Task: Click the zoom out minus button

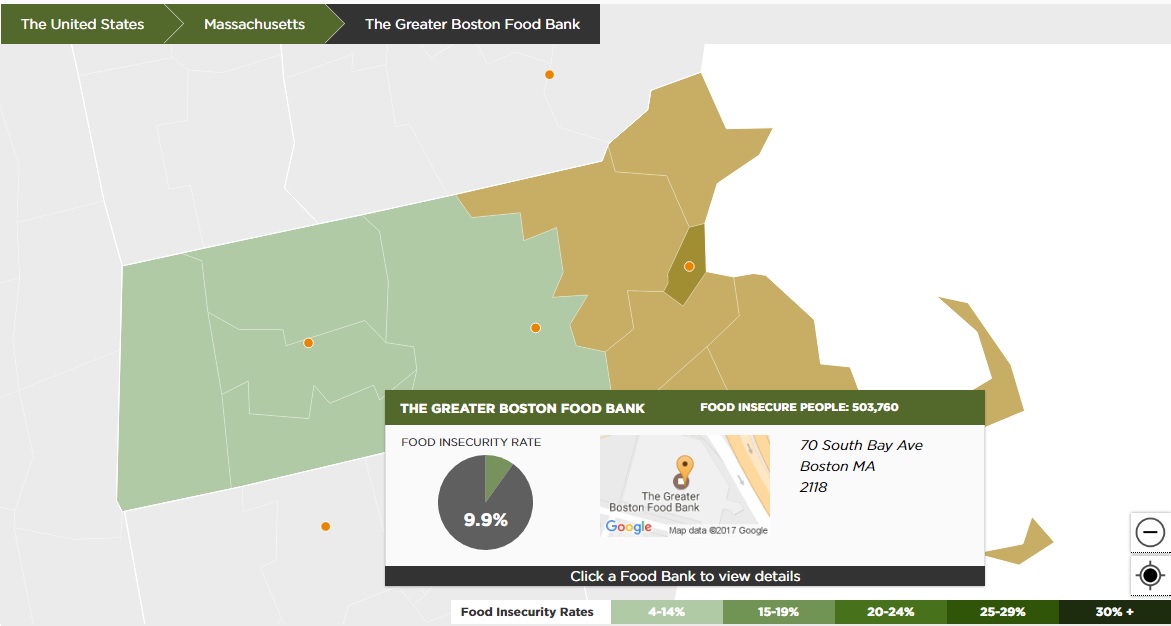Action: click(1149, 533)
